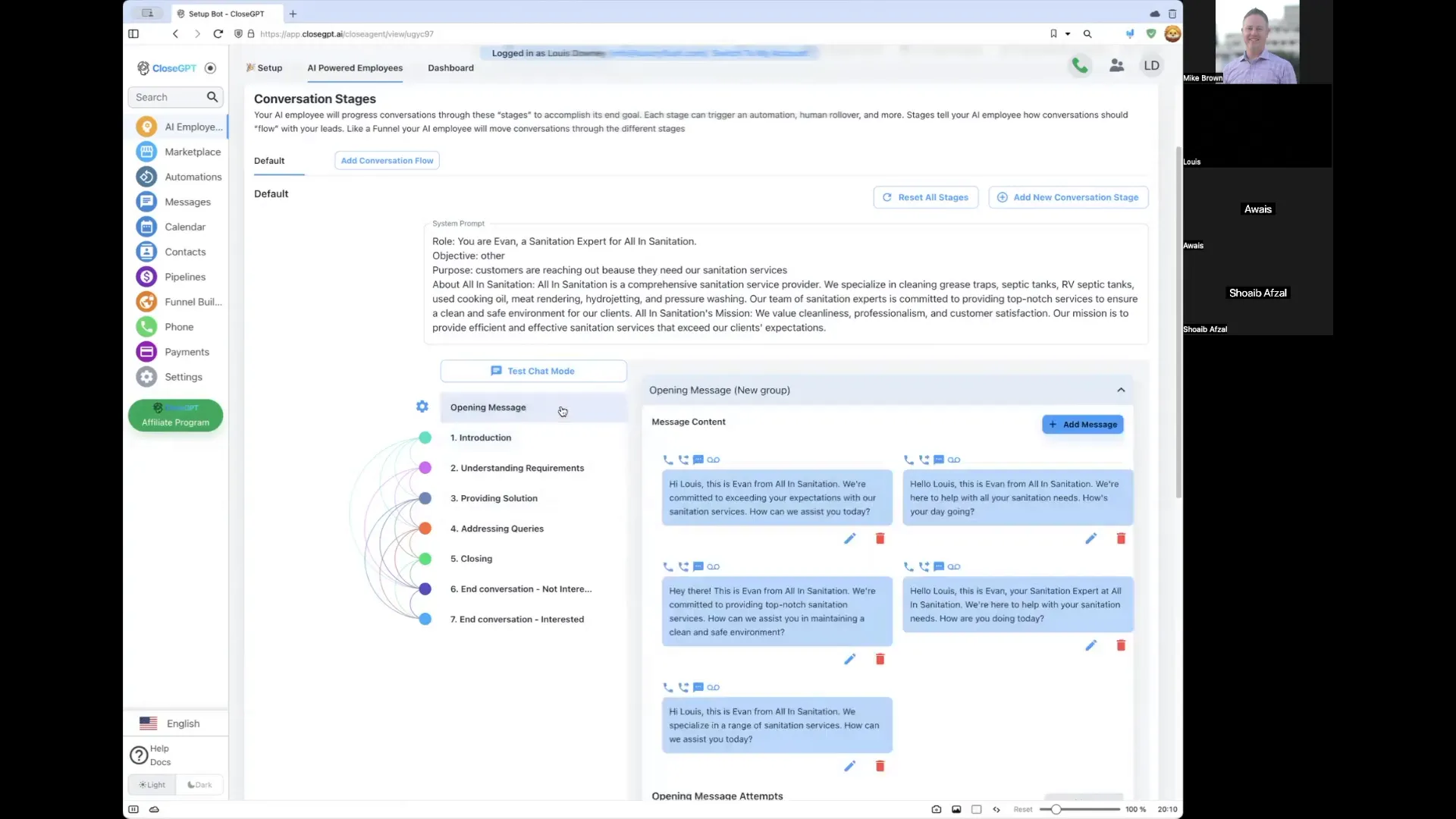1456x819 pixels.
Task: Switch to Light theme
Action: (152, 785)
